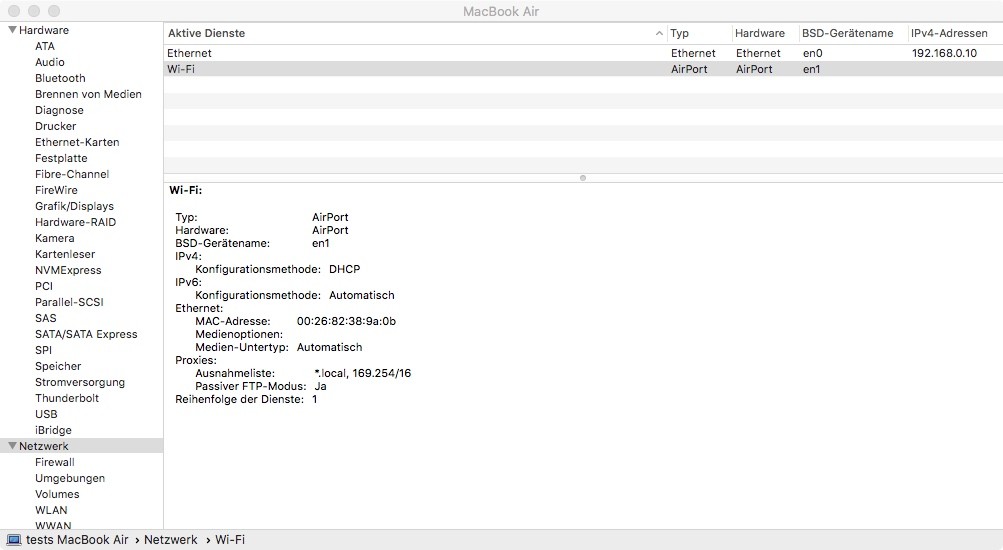Image resolution: width=1003 pixels, height=550 pixels.
Task: Sort by IPv4-Adressen column header
Action: (955, 33)
